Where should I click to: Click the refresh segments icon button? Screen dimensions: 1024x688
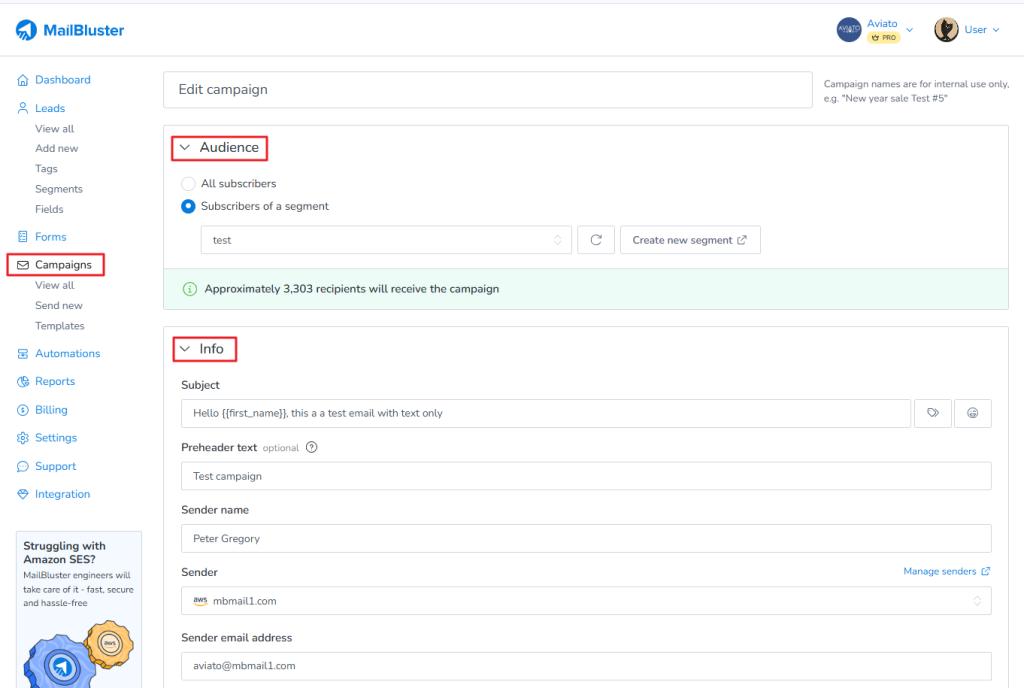(x=596, y=240)
